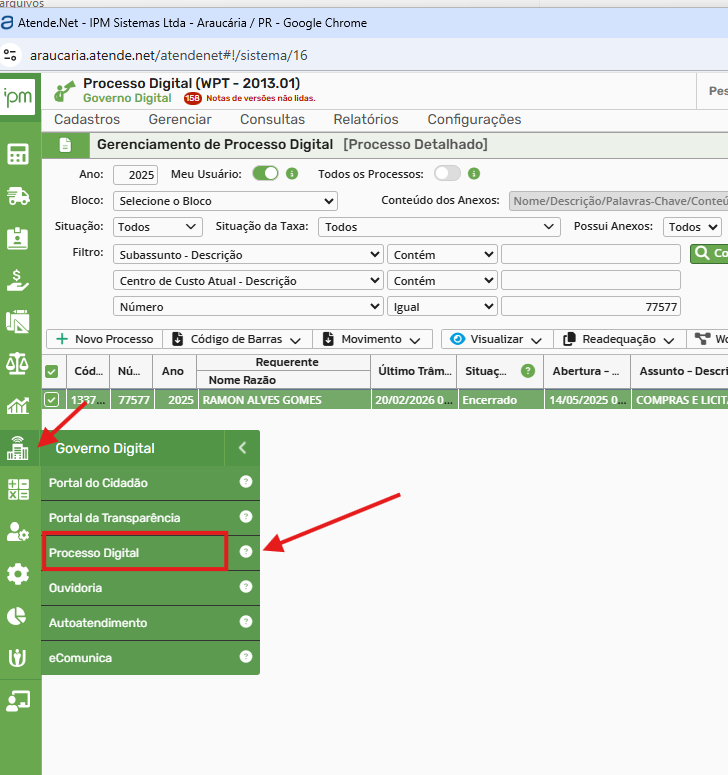728x775 pixels.
Task: Click the Novo Processo button
Action: click(104, 339)
